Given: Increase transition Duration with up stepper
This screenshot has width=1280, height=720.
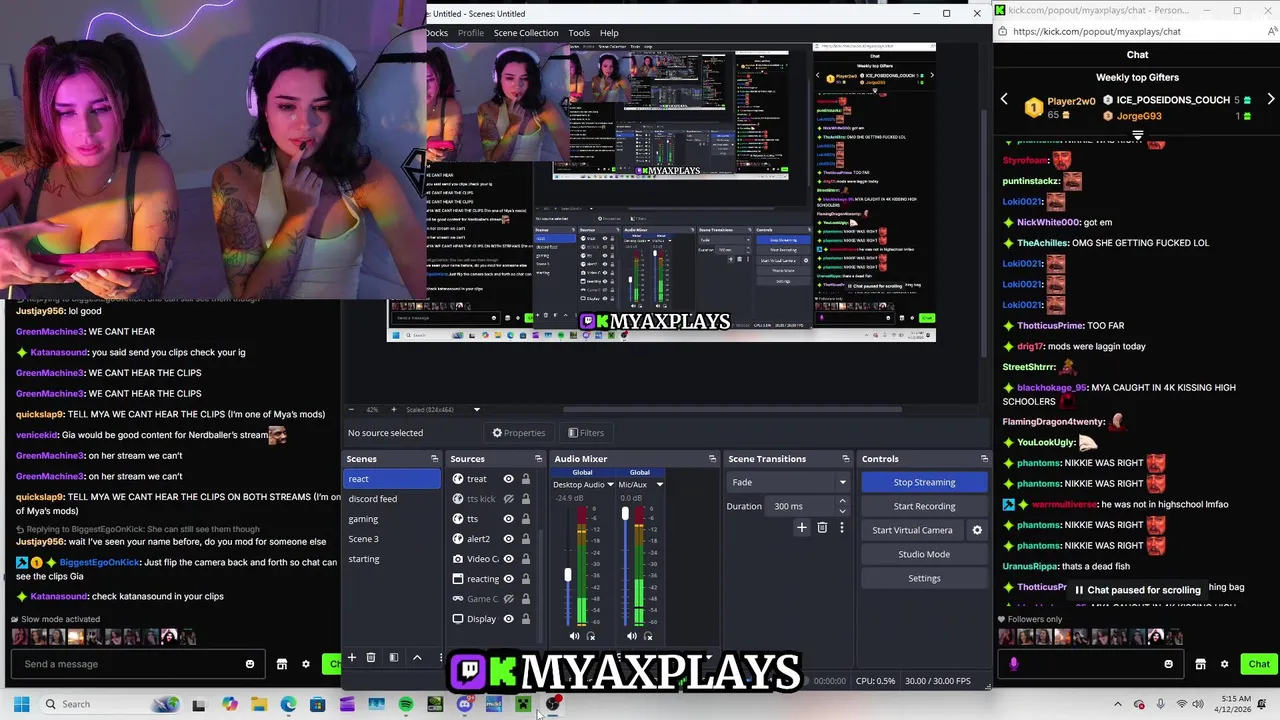Looking at the screenshot, I should [x=842, y=501].
